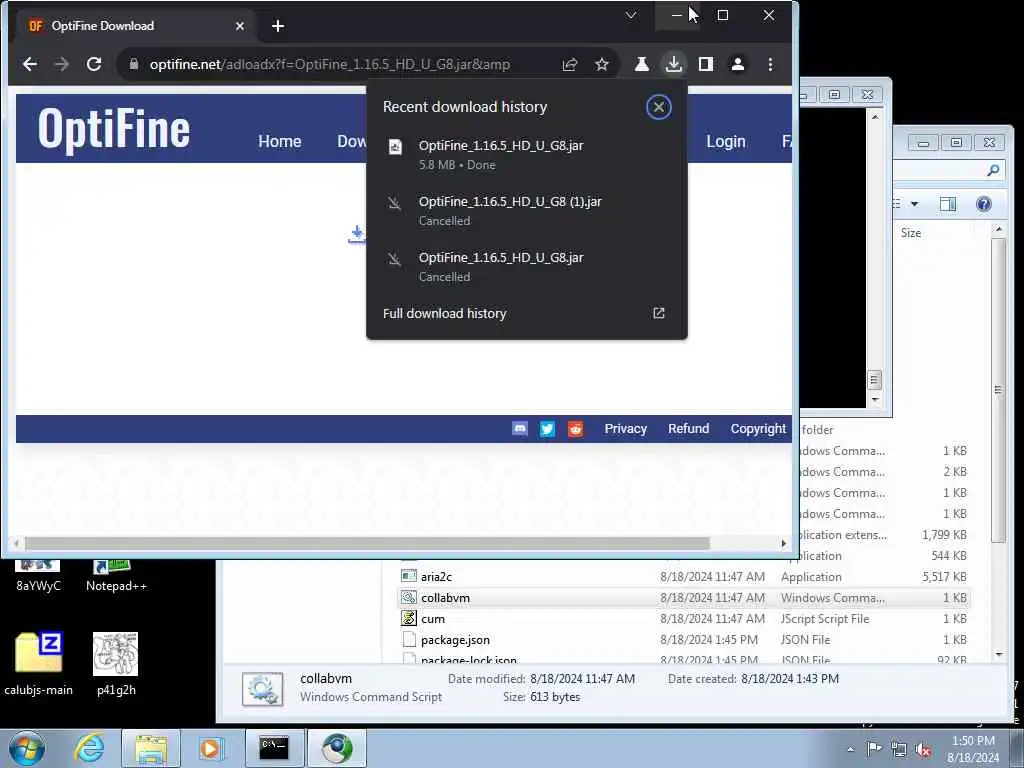Select cancelled OptiFine_1.16.5_HD_U_G8 (1).jar entry

(x=526, y=210)
